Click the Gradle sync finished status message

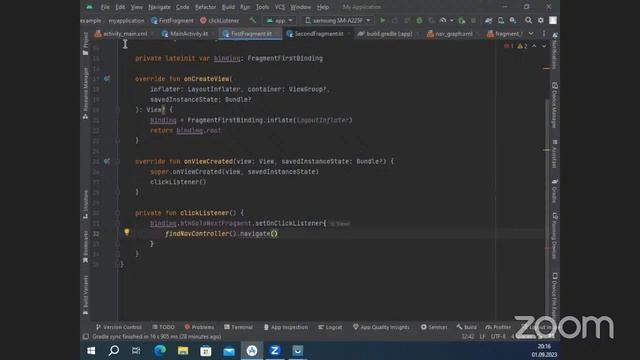click(x=157, y=337)
